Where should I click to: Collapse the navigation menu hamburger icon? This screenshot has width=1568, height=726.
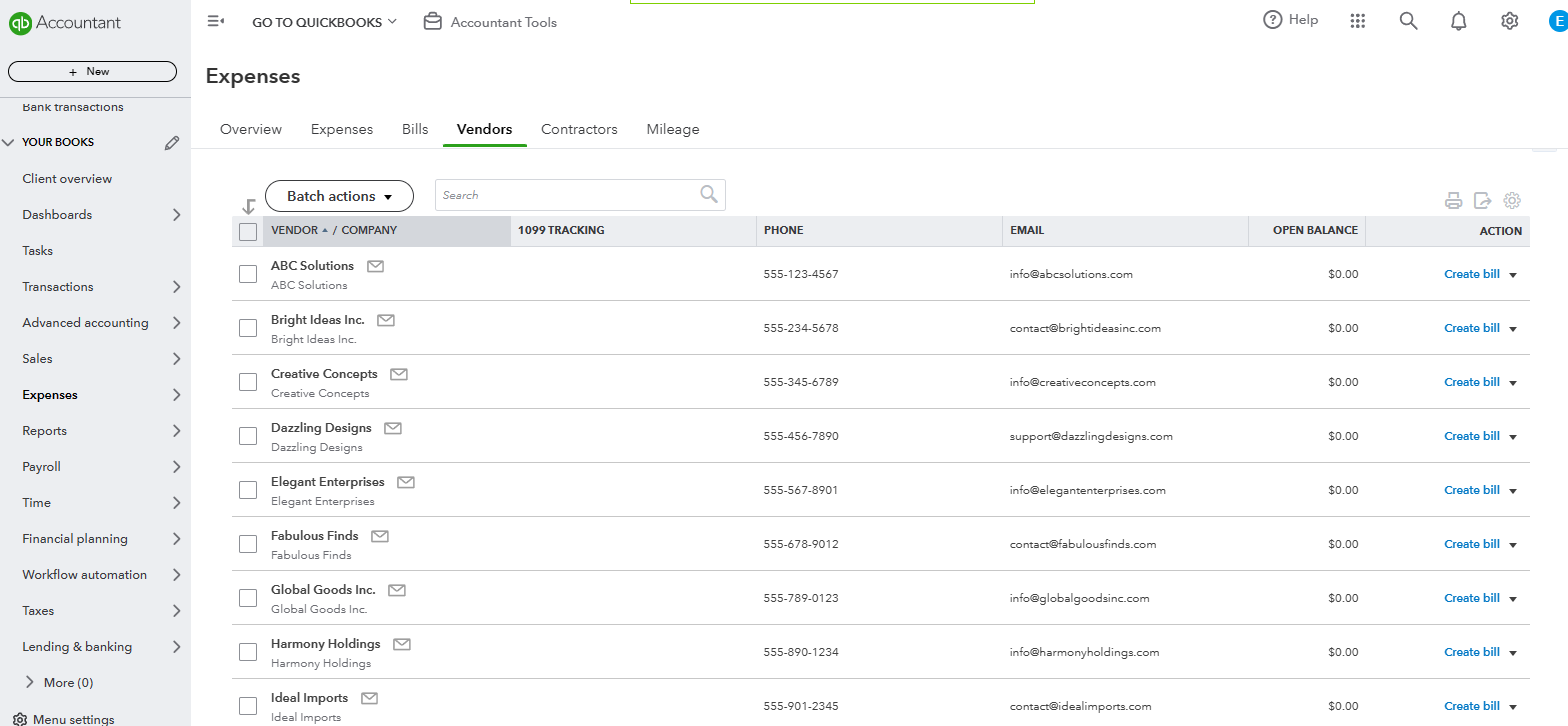coord(215,21)
